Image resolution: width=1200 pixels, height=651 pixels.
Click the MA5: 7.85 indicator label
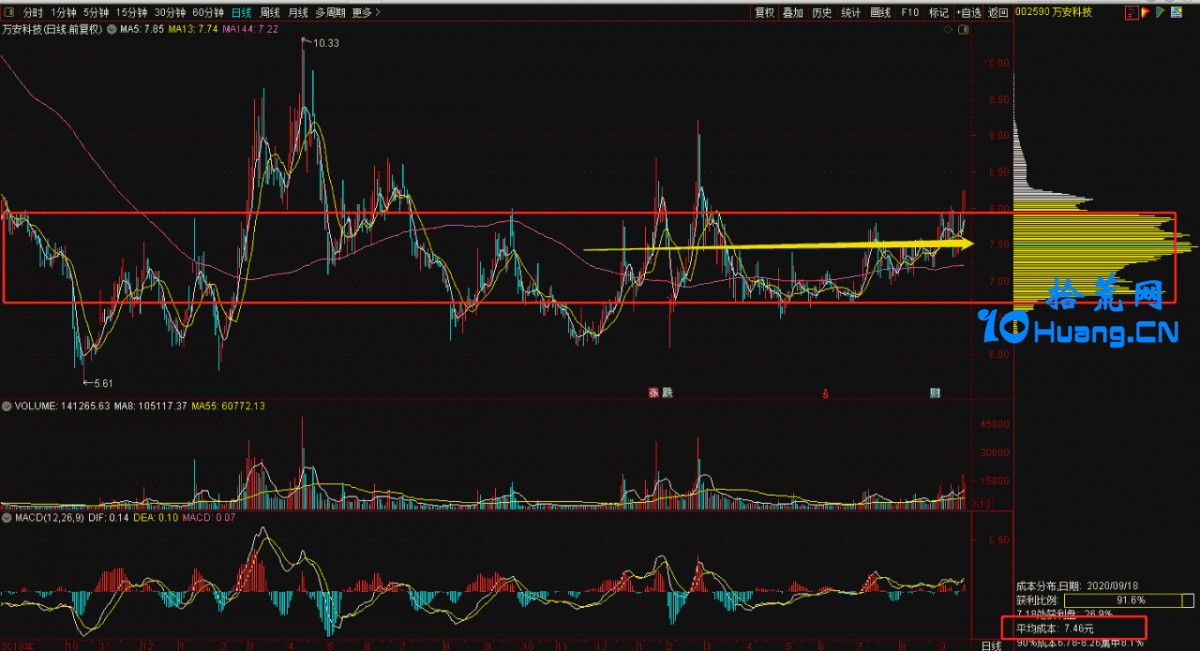tap(142, 31)
